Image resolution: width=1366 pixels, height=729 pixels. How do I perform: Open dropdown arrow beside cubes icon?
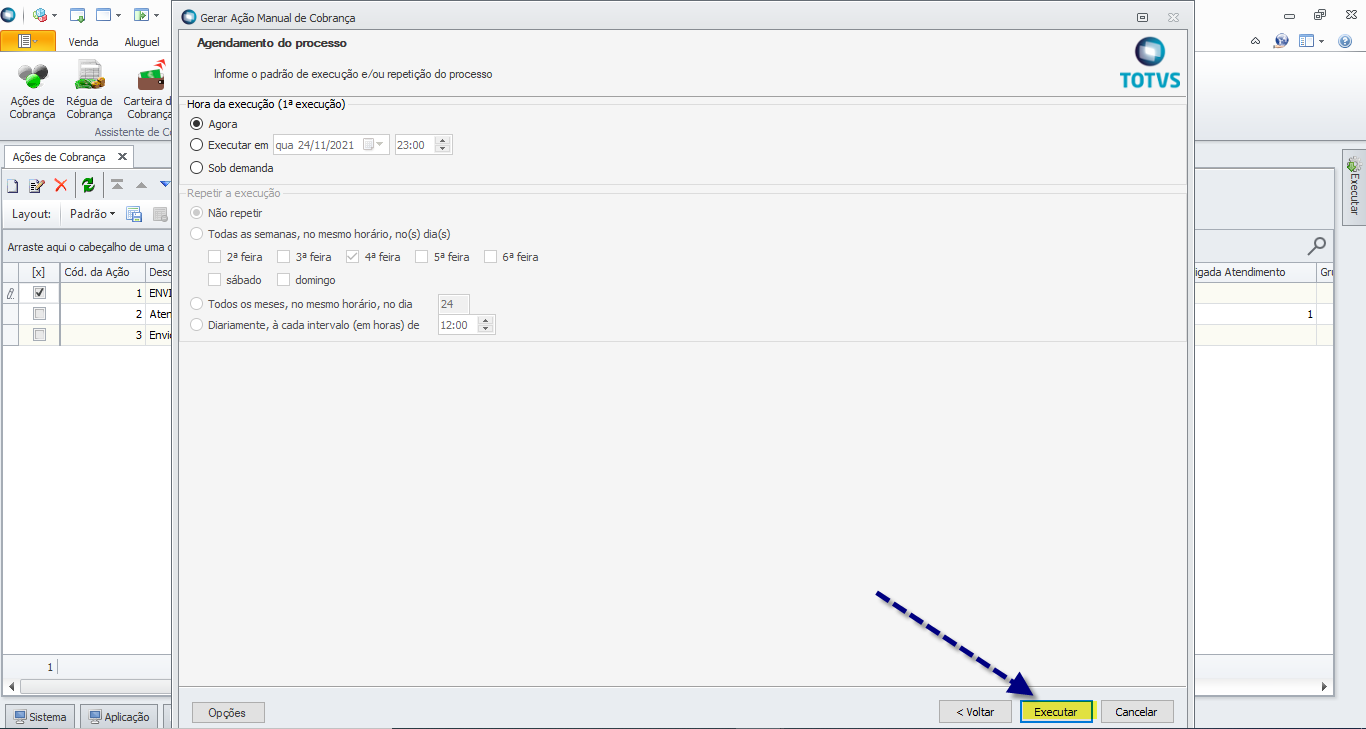54,16
